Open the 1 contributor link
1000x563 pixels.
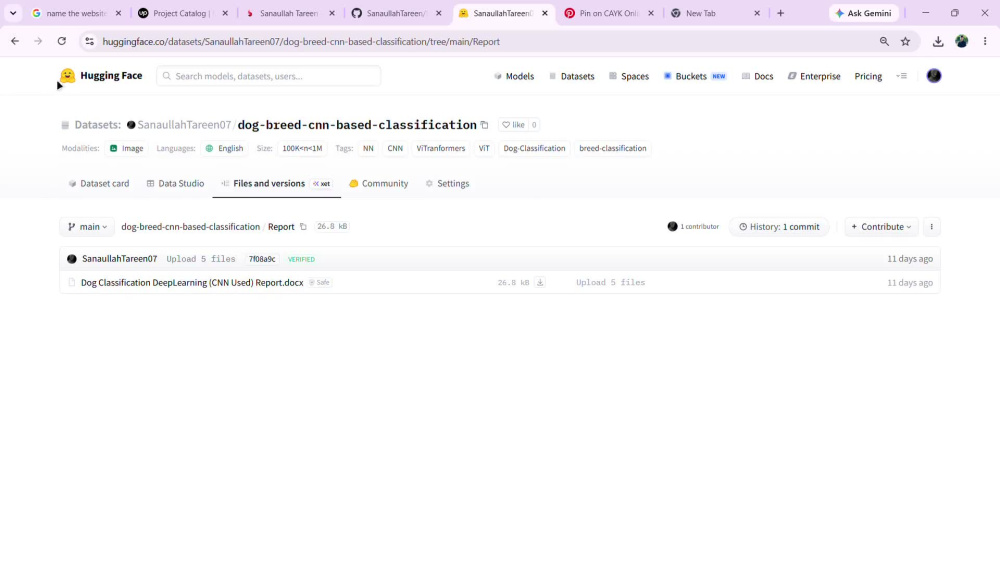tap(693, 226)
